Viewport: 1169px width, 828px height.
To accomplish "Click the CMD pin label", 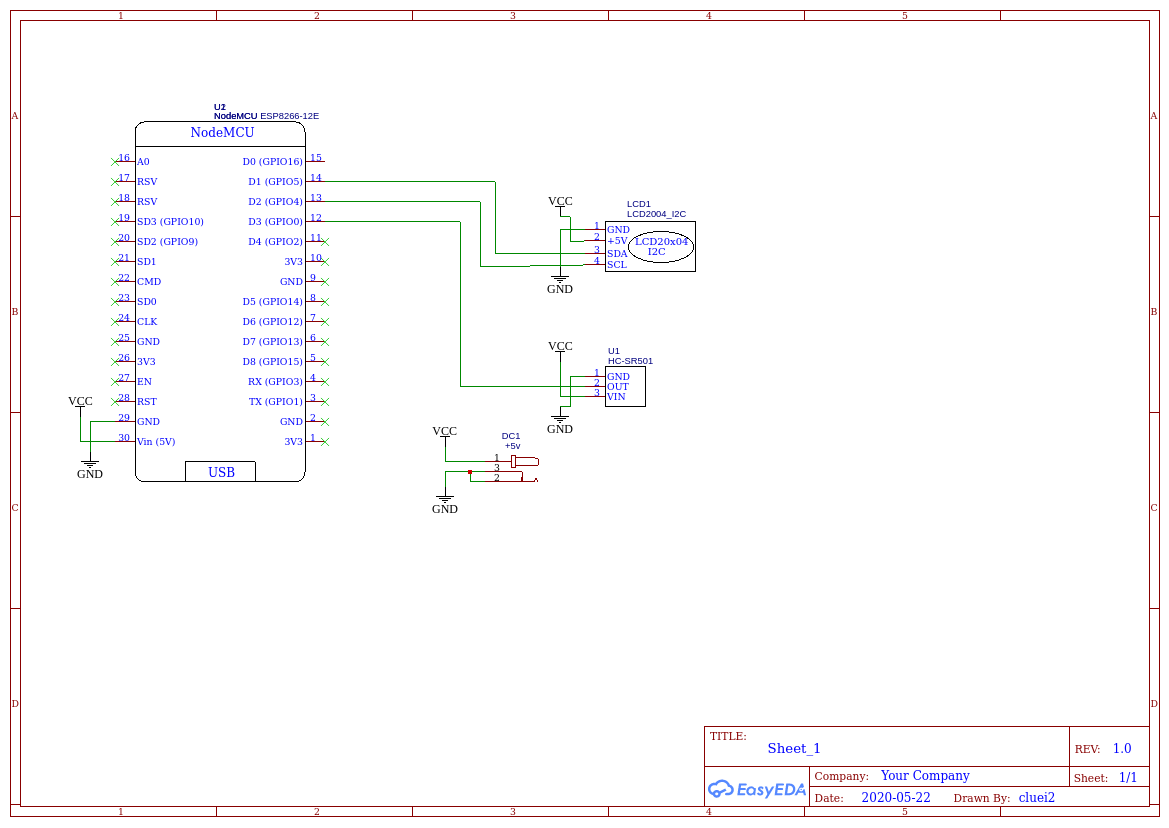I will point(149,282).
